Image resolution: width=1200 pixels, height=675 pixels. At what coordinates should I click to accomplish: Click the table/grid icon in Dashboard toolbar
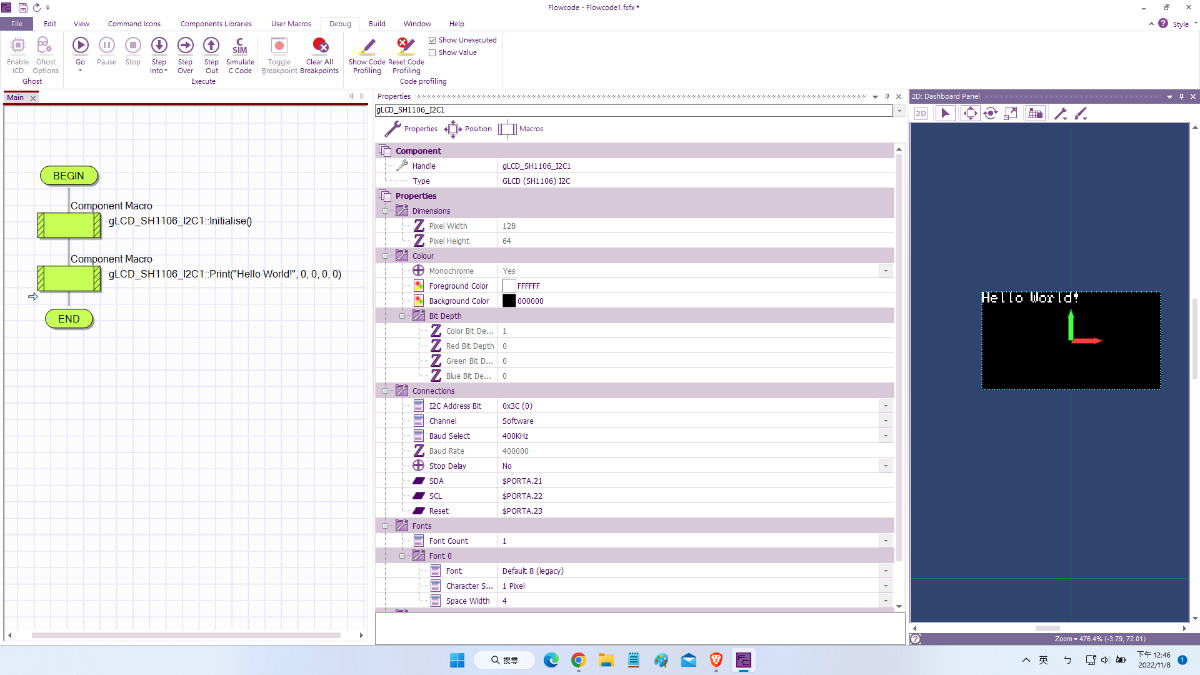click(1036, 113)
